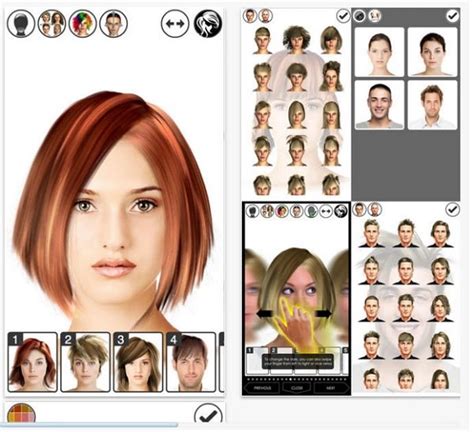Tap black logo icon in tutorial screen toolbar

pos(341,211)
